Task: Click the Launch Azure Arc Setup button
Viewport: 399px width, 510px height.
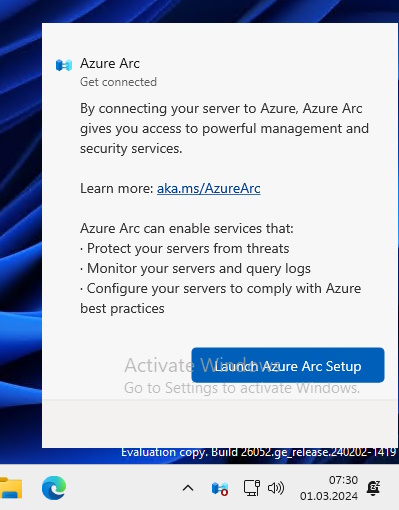Action: [x=288, y=365]
